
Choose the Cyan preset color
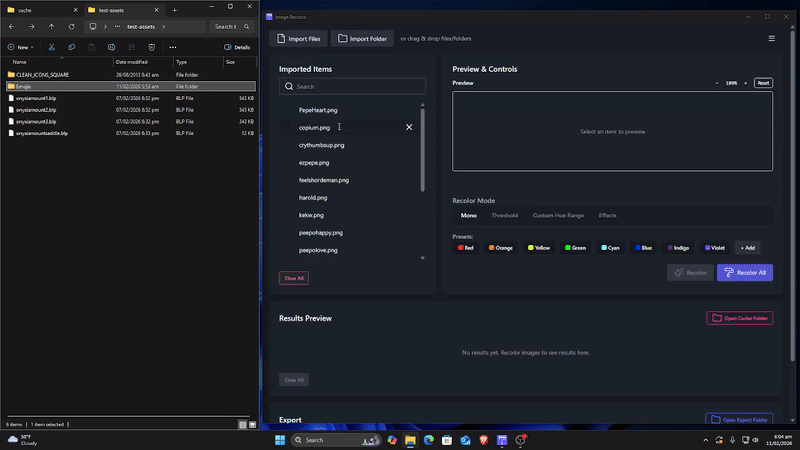[611, 247]
